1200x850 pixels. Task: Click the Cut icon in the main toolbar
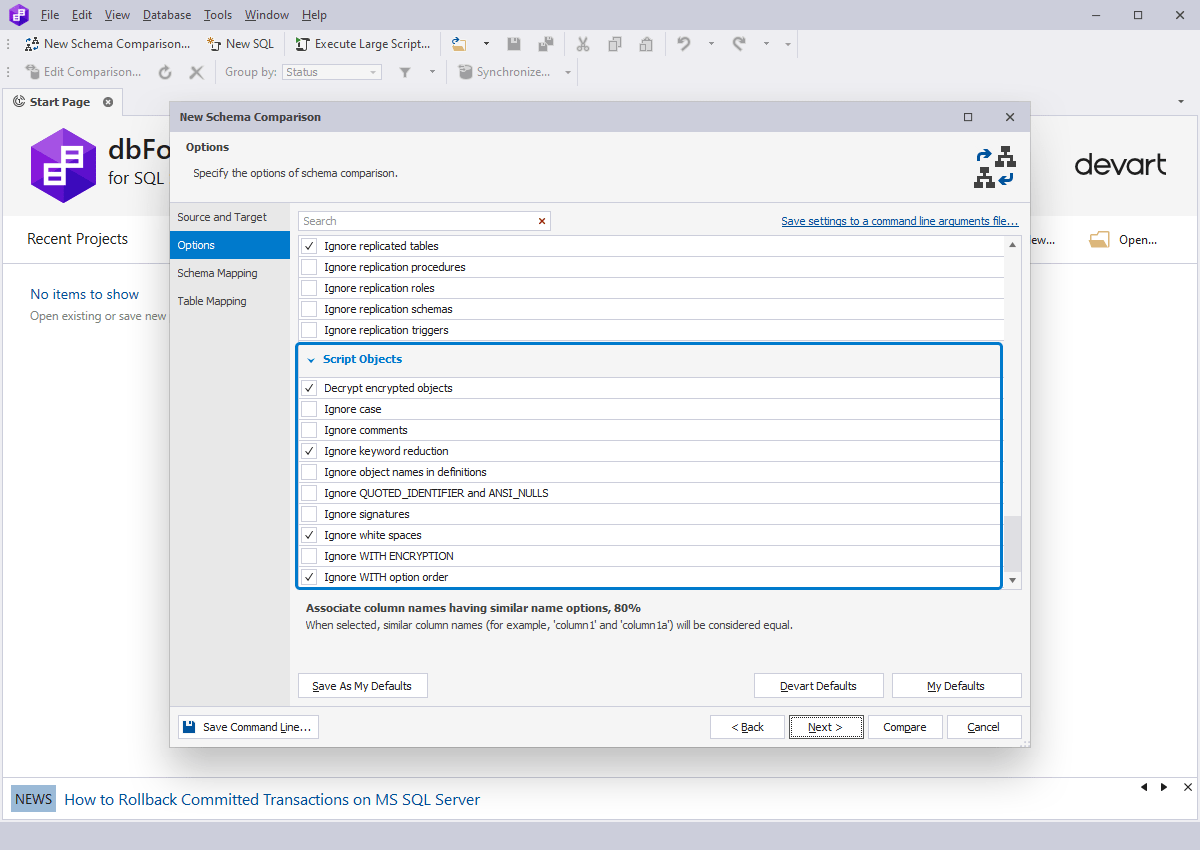(583, 44)
